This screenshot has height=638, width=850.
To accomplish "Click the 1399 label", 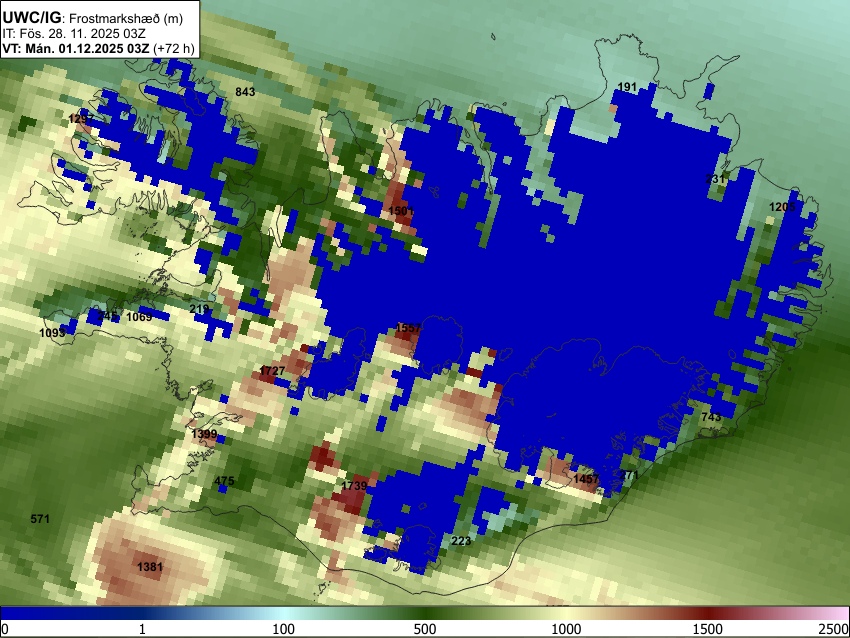I will 204,434.
